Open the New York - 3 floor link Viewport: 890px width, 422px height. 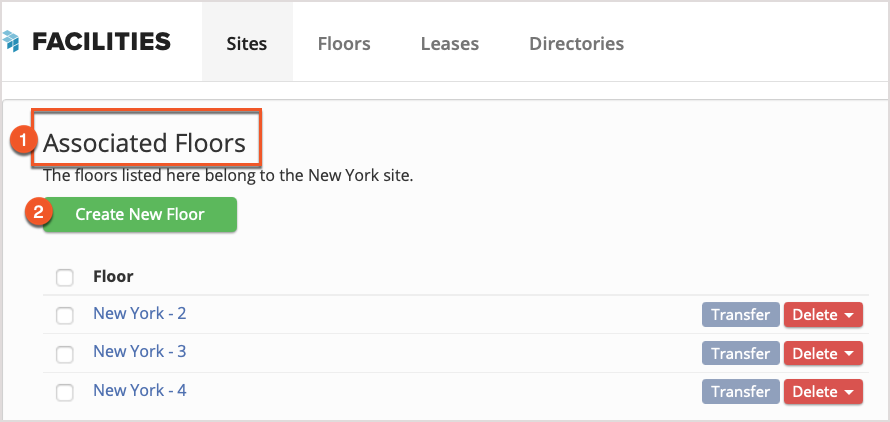pyautogui.click(x=140, y=352)
